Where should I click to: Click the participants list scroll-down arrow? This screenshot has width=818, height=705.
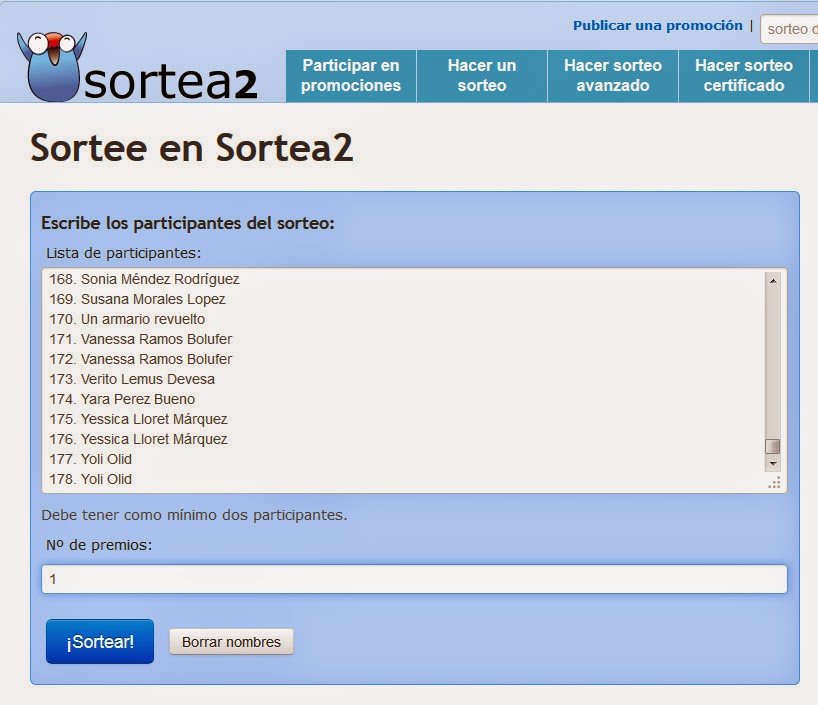click(773, 463)
